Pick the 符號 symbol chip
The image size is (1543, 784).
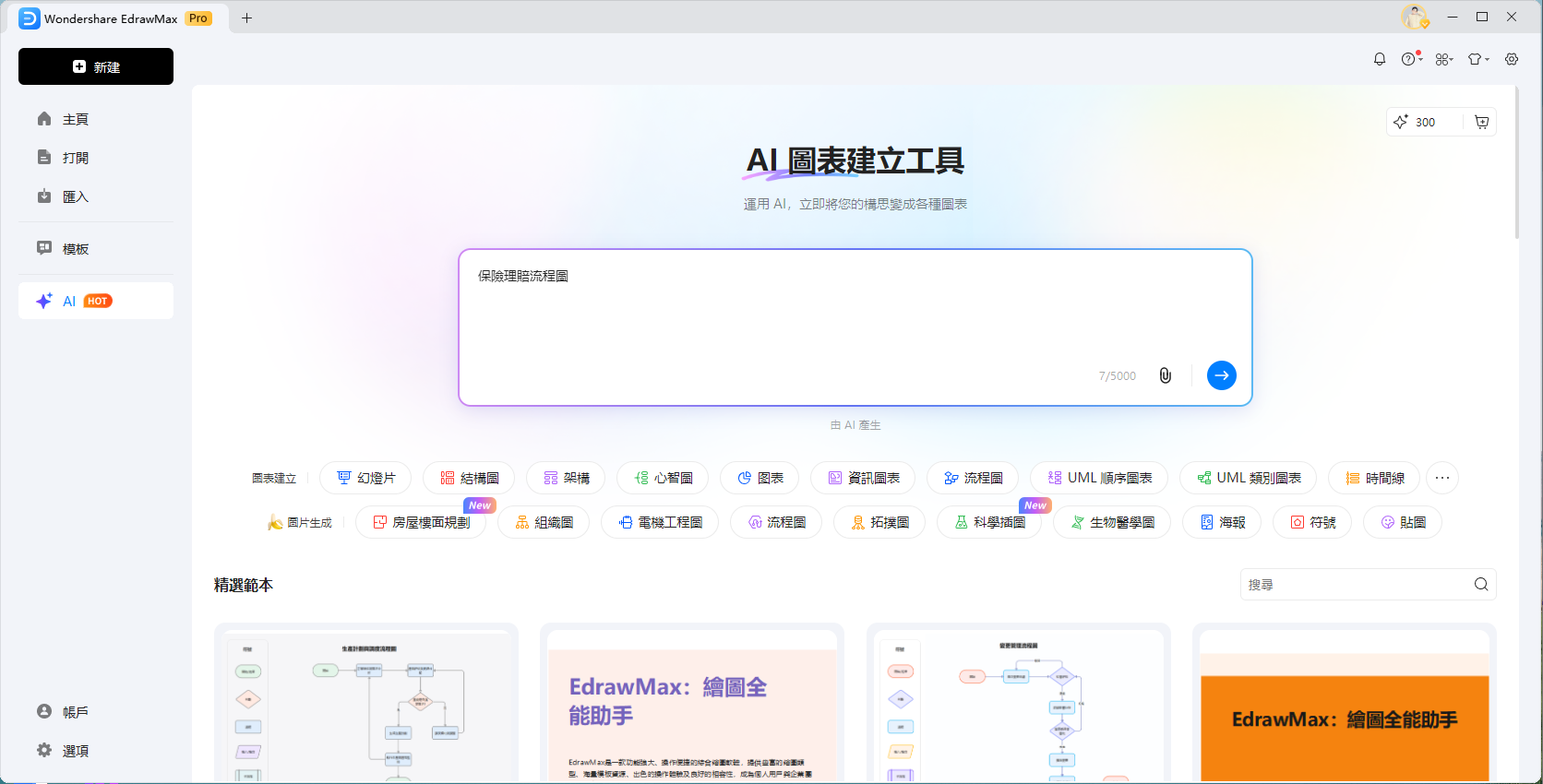(x=1312, y=522)
